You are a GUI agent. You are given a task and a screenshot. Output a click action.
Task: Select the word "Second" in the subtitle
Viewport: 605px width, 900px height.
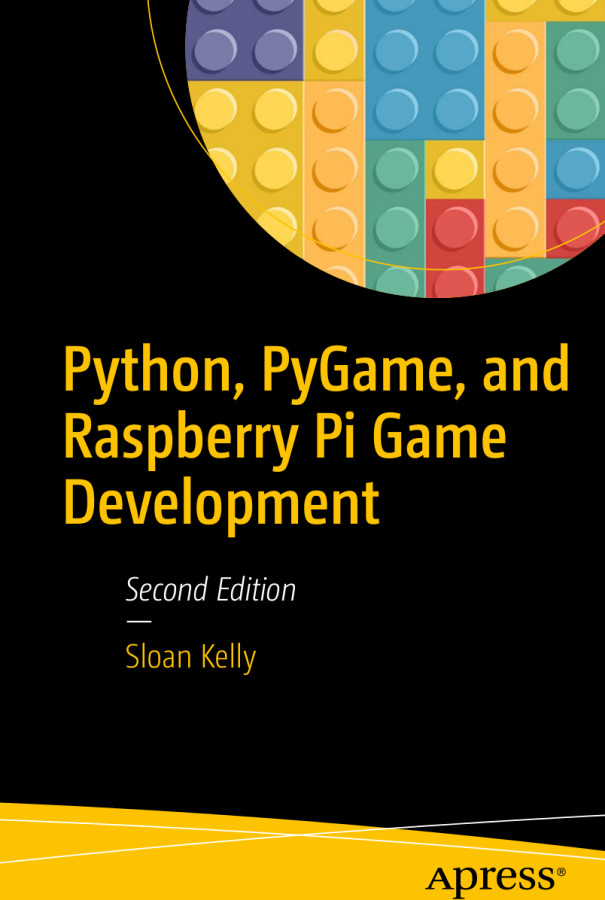(x=166, y=590)
